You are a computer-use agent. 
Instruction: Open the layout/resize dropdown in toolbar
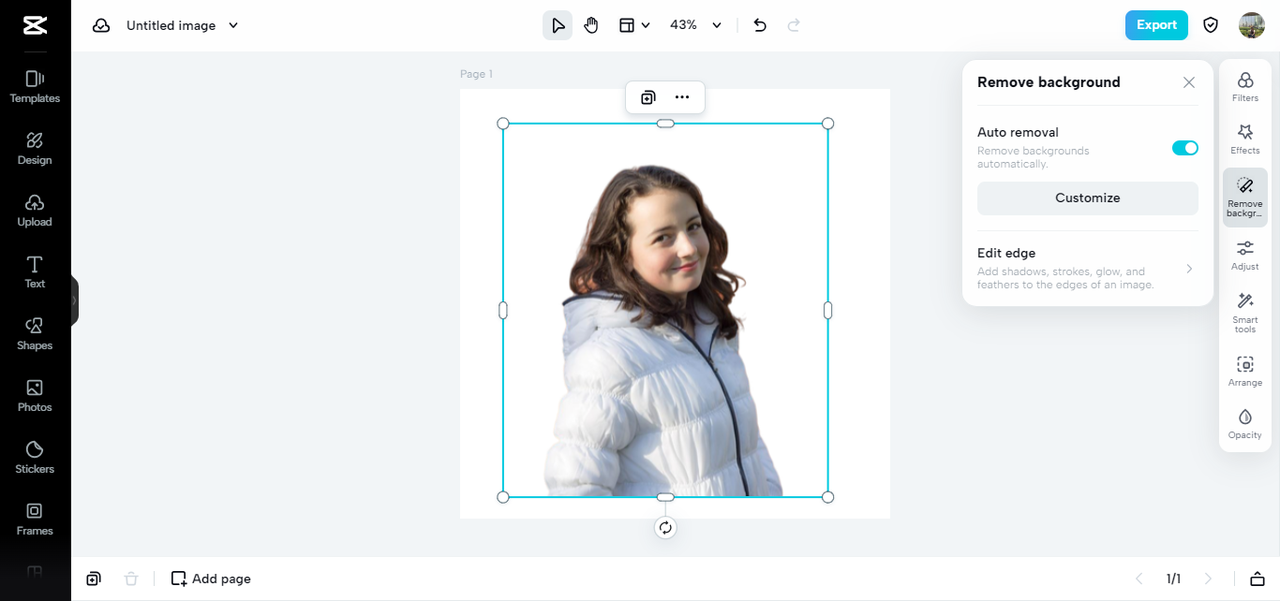tap(634, 25)
